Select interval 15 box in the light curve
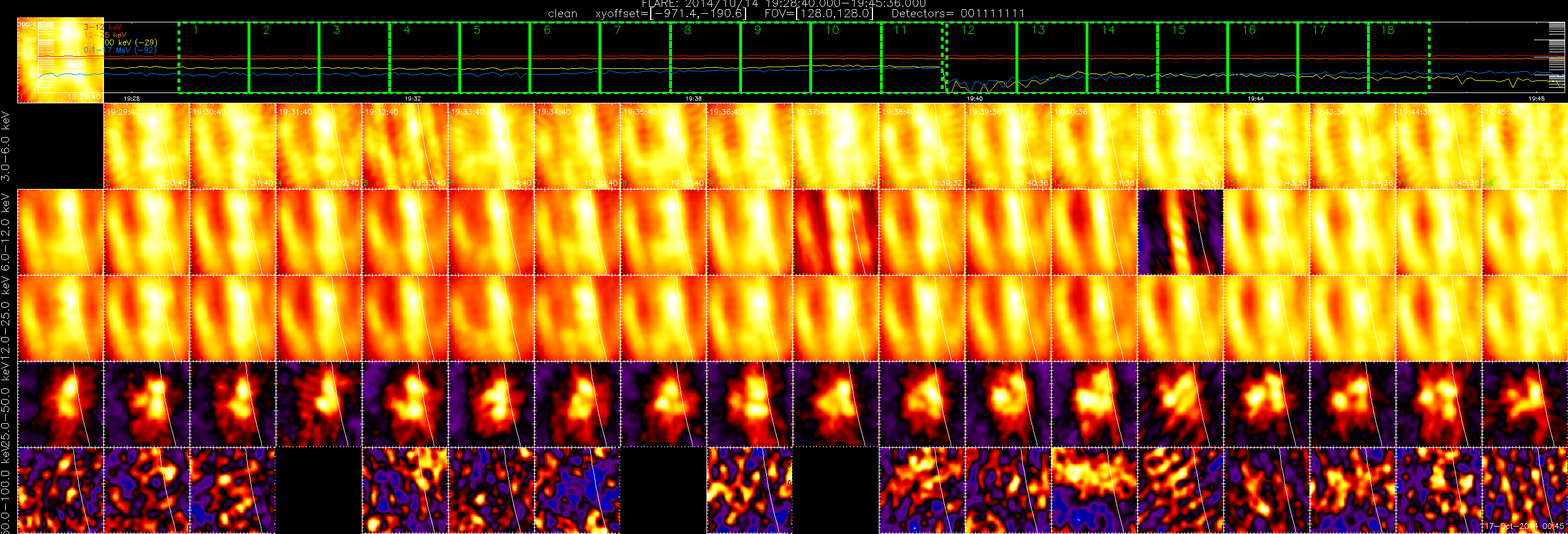 pyautogui.click(x=1192, y=58)
